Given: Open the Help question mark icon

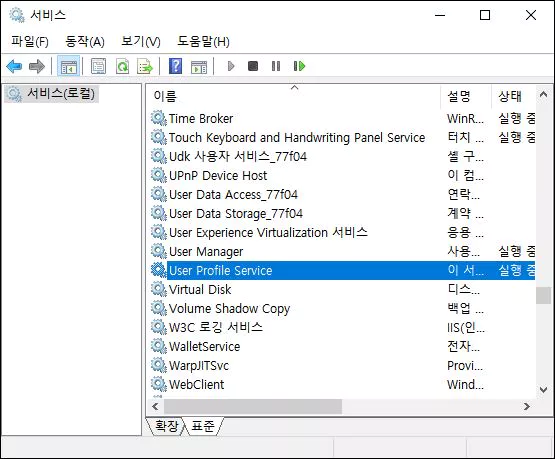Looking at the screenshot, I should tap(176, 66).
